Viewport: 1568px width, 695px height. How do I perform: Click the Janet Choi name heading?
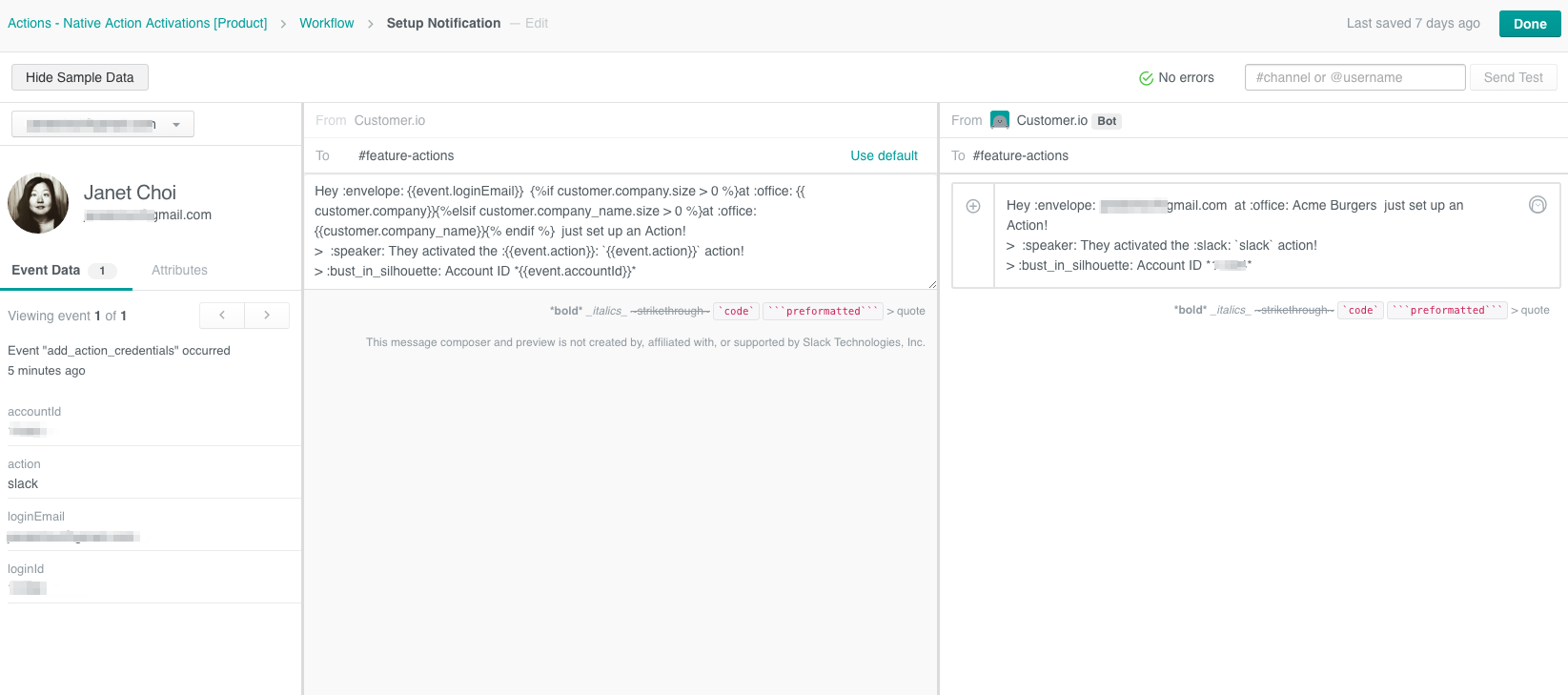pos(130,193)
